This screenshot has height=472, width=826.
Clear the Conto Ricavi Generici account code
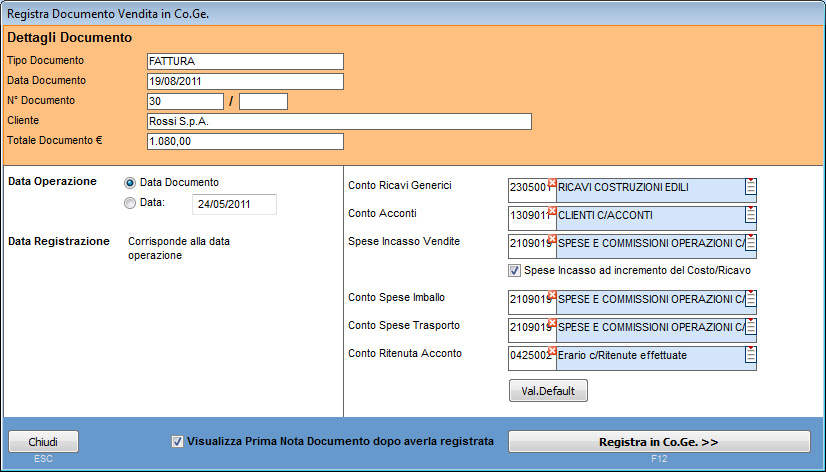pyautogui.click(x=551, y=182)
